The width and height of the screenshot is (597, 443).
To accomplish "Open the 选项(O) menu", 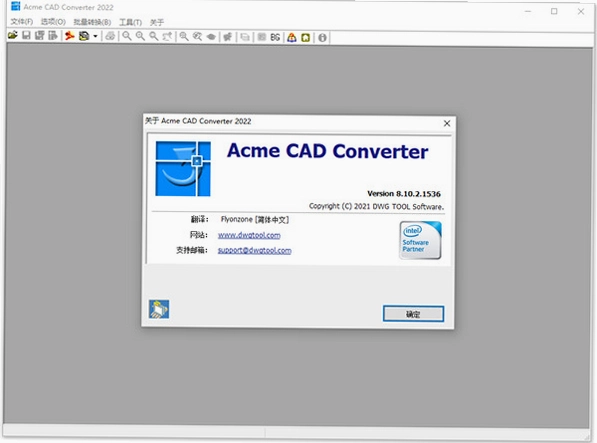I will pos(53,22).
